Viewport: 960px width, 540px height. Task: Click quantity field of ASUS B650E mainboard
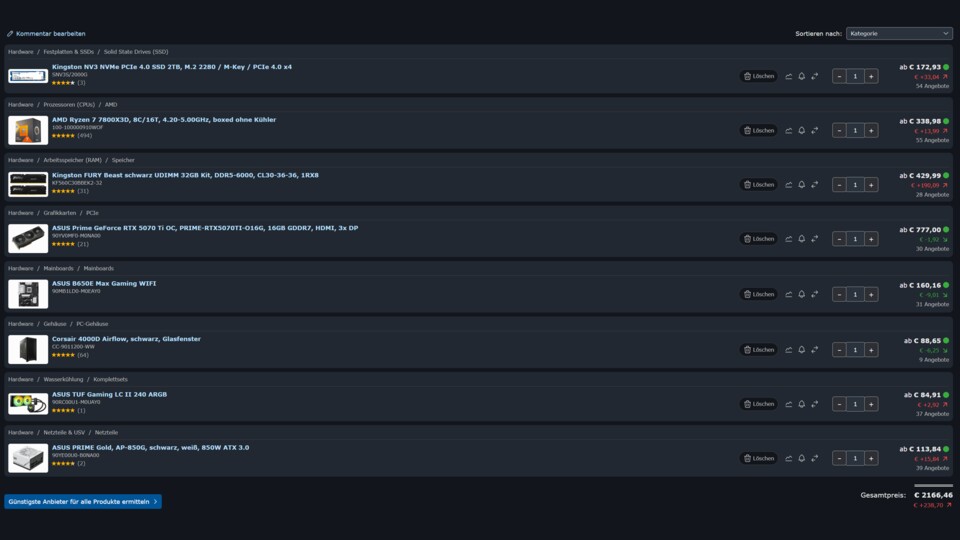click(855, 294)
